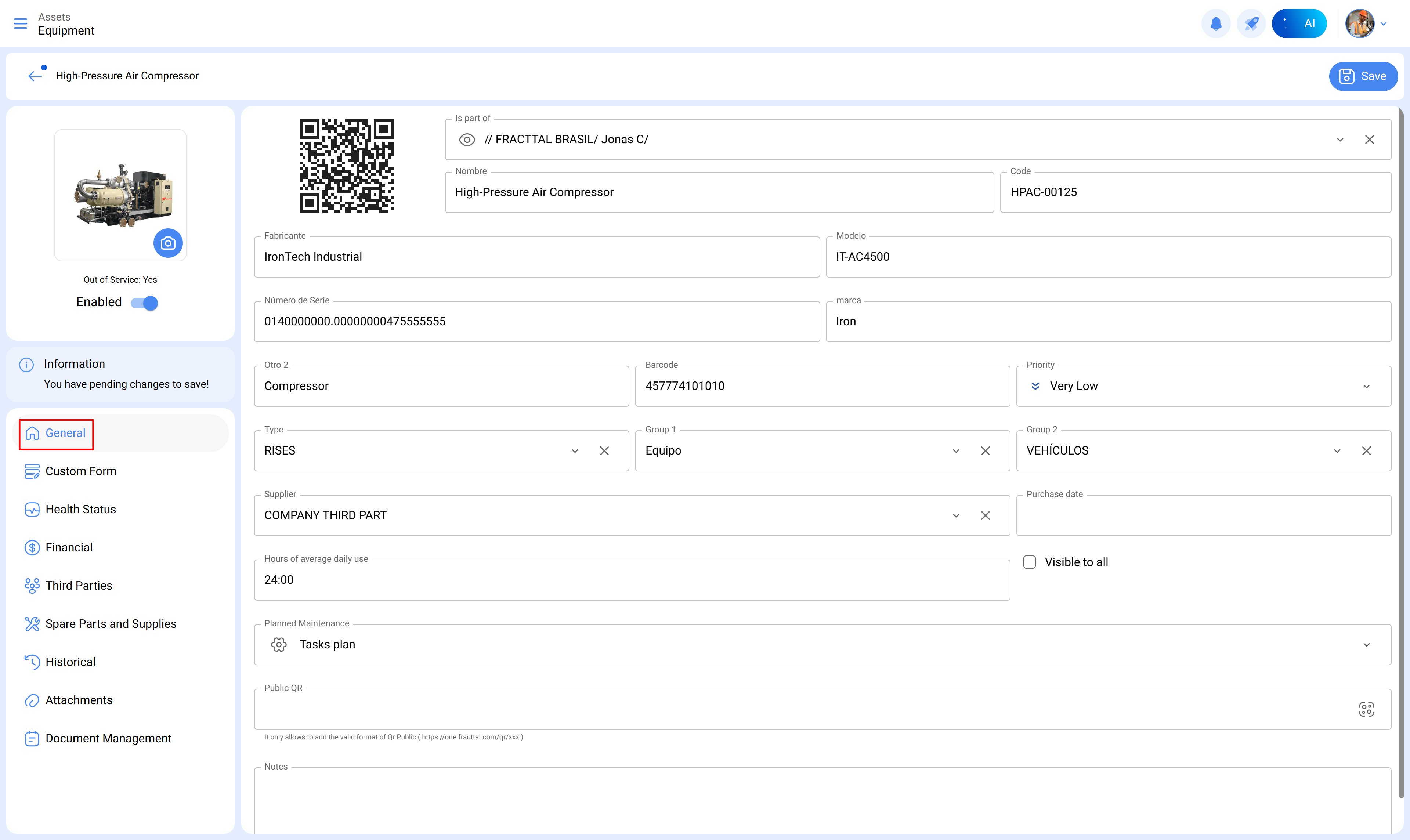
Task: Click the equipment QR code image
Action: point(346,166)
